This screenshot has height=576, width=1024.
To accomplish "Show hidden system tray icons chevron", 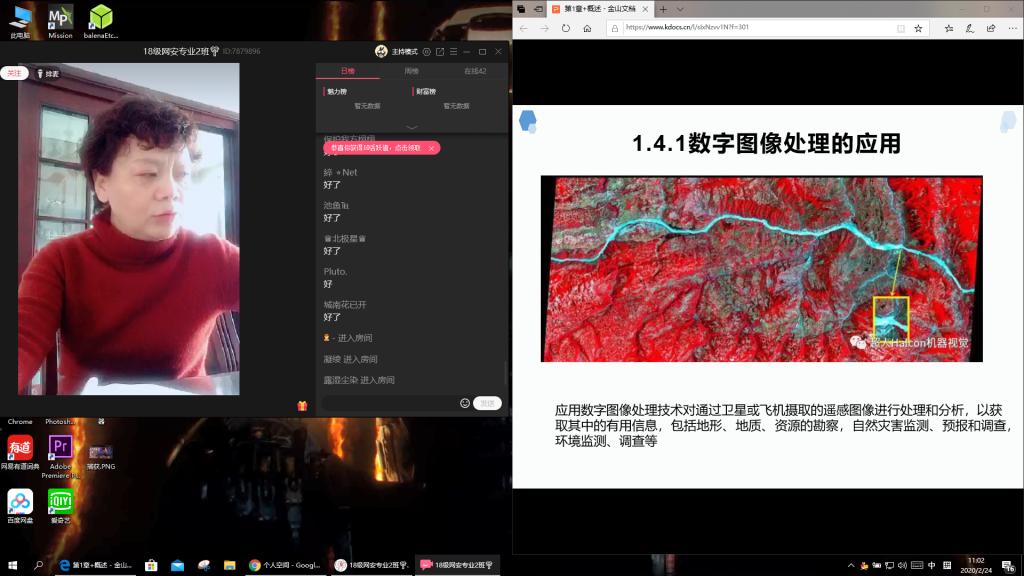I will pyautogui.click(x=850, y=566).
